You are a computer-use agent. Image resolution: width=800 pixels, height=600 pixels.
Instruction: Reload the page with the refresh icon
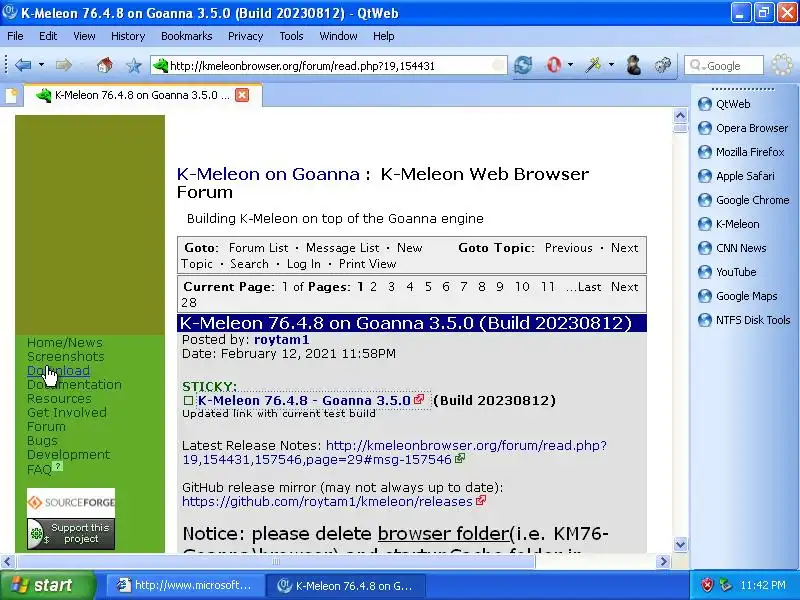[x=523, y=65]
